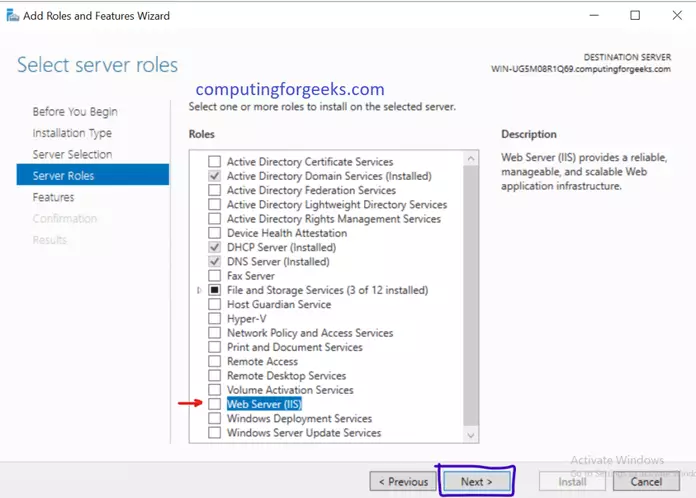
Task: Enable Device Health Attestation checkbox
Action: (214, 233)
